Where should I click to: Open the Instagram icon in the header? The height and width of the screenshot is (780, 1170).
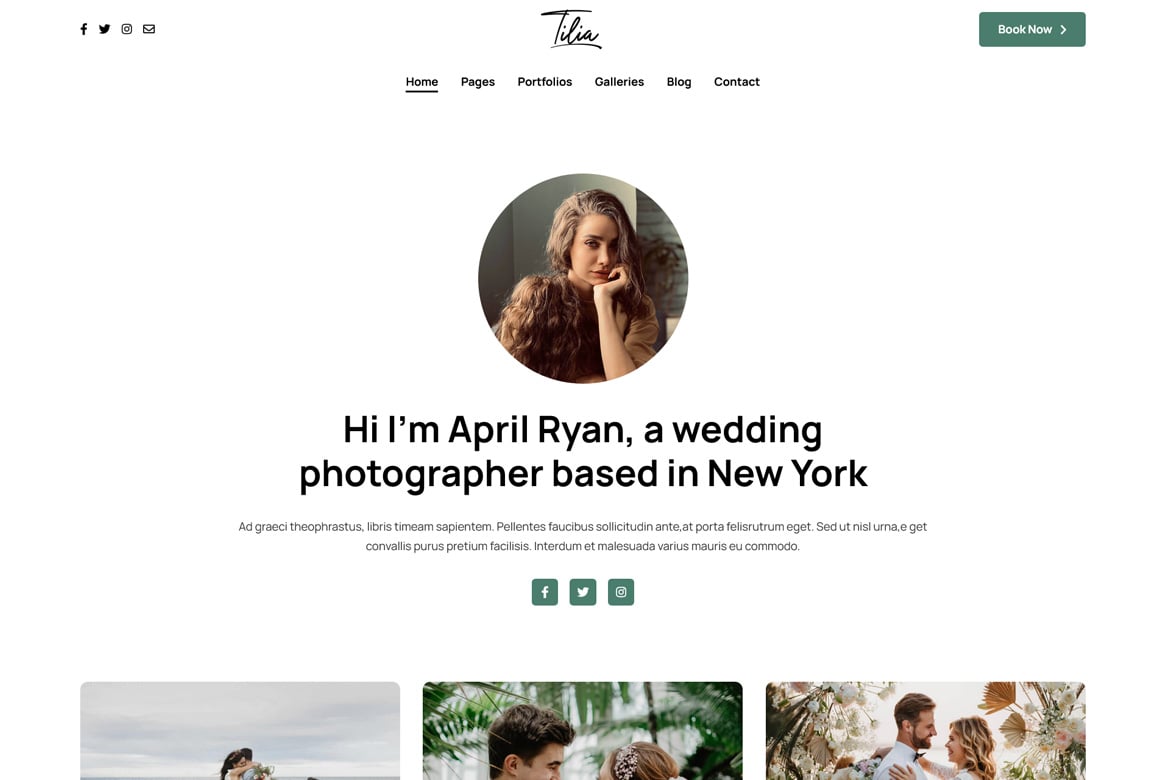[x=127, y=29]
